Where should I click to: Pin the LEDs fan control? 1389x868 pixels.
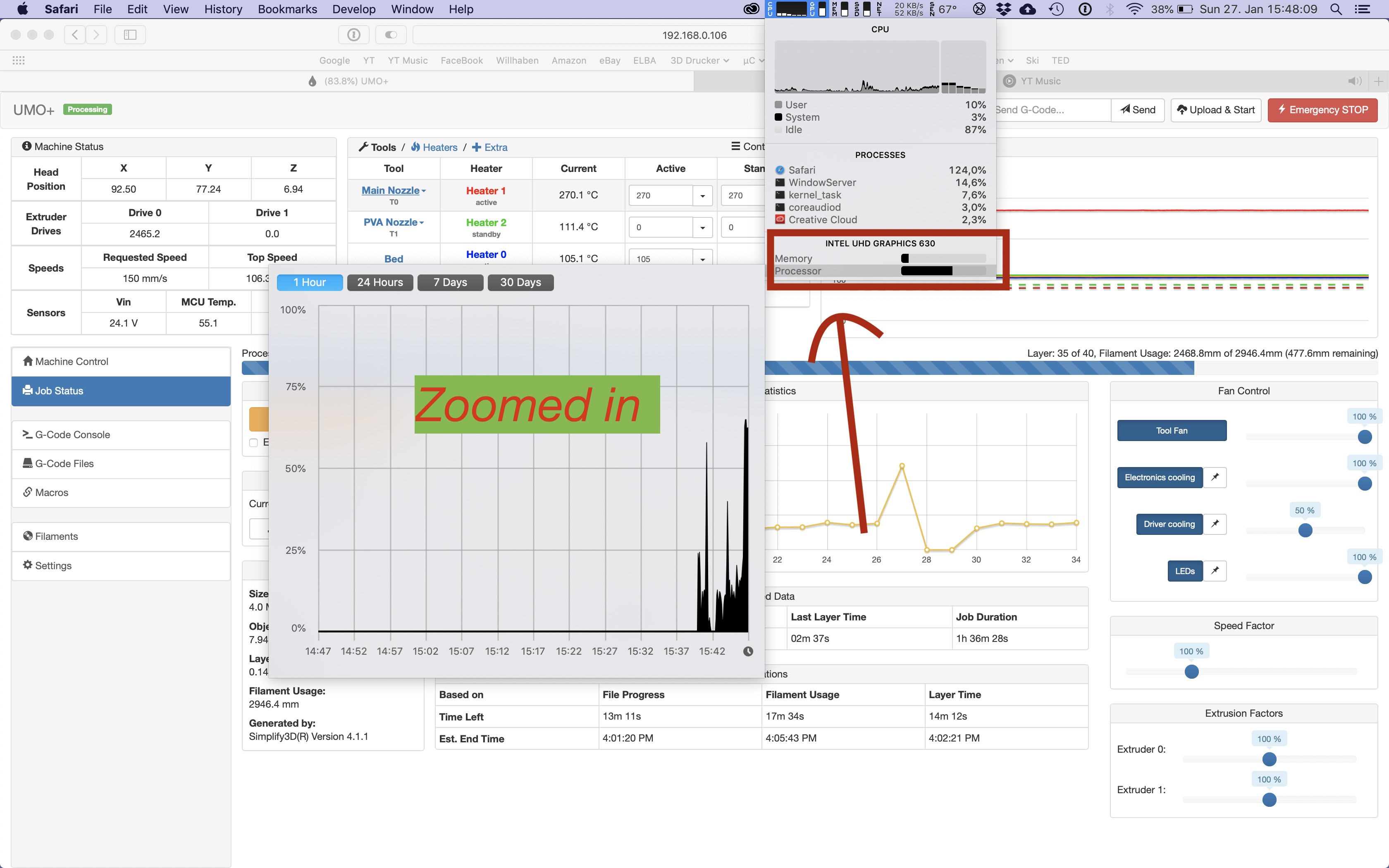(x=1215, y=571)
